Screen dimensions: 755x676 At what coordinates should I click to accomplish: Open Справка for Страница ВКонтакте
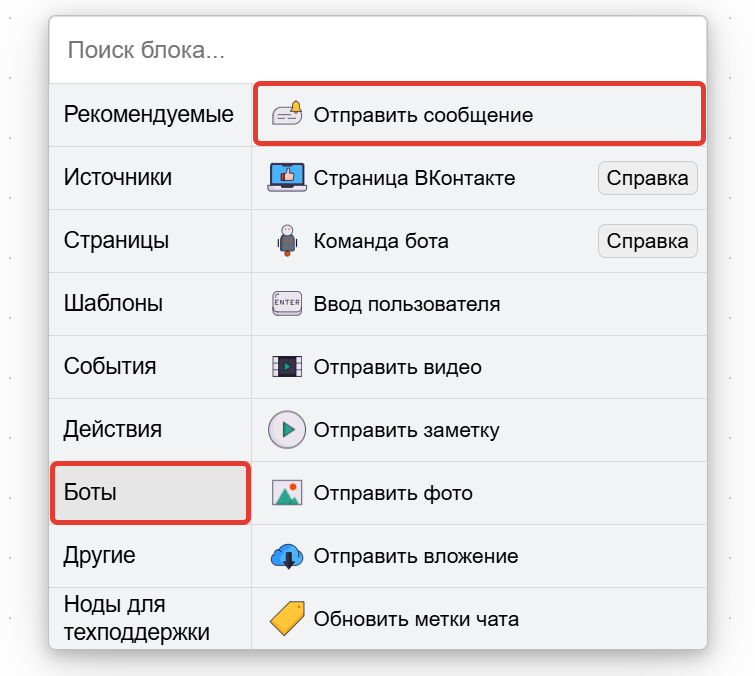648,178
